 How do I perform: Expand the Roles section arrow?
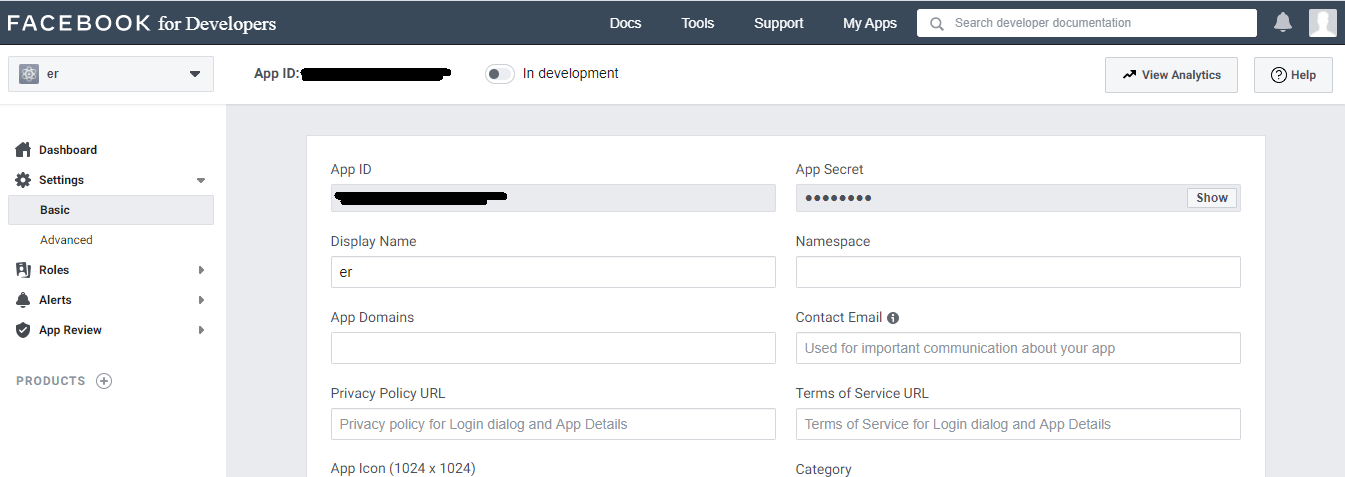pyautogui.click(x=201, y=270)
